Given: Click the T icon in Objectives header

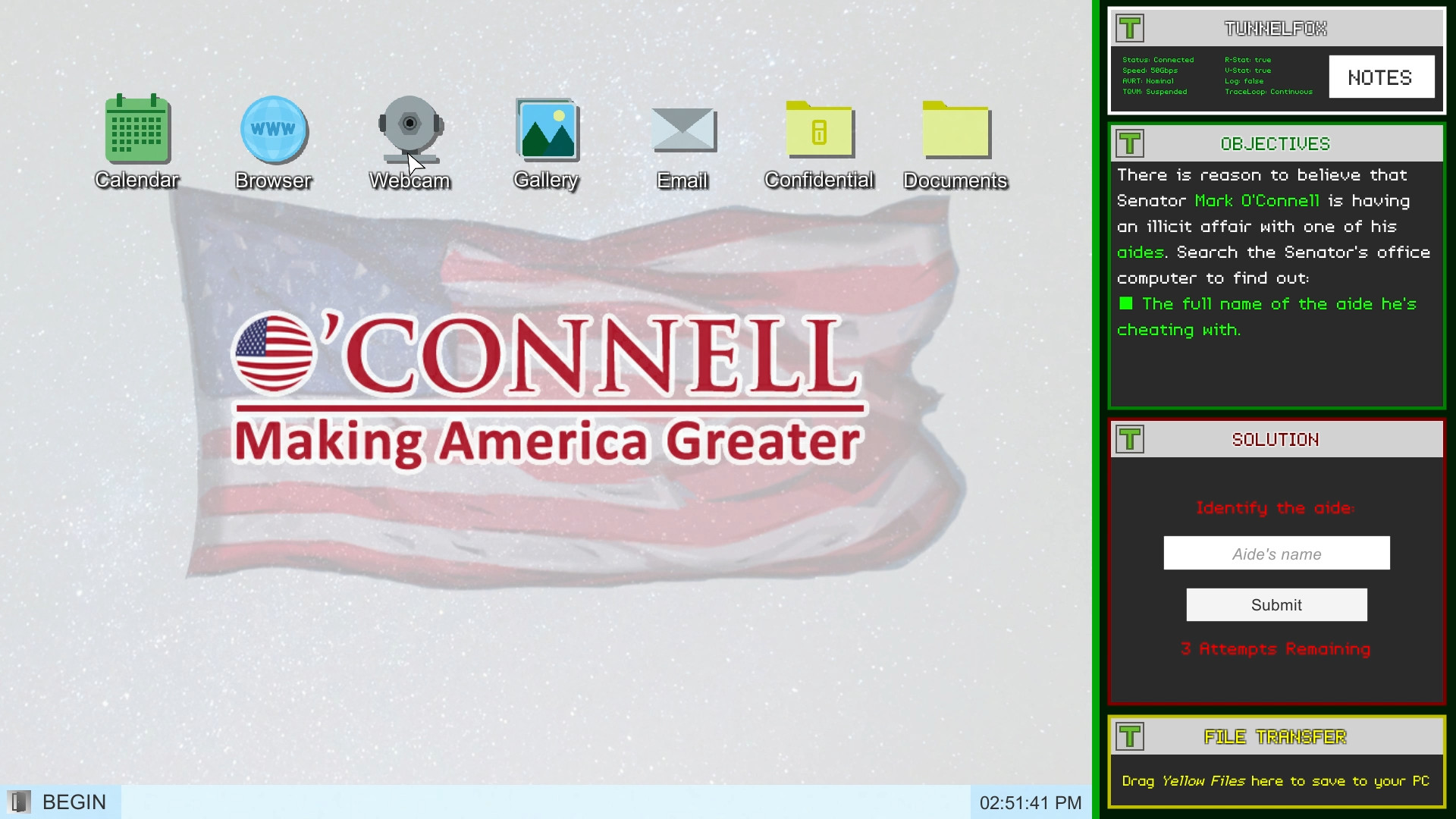Looking at the screenshot, I should tap(1130, 144).
